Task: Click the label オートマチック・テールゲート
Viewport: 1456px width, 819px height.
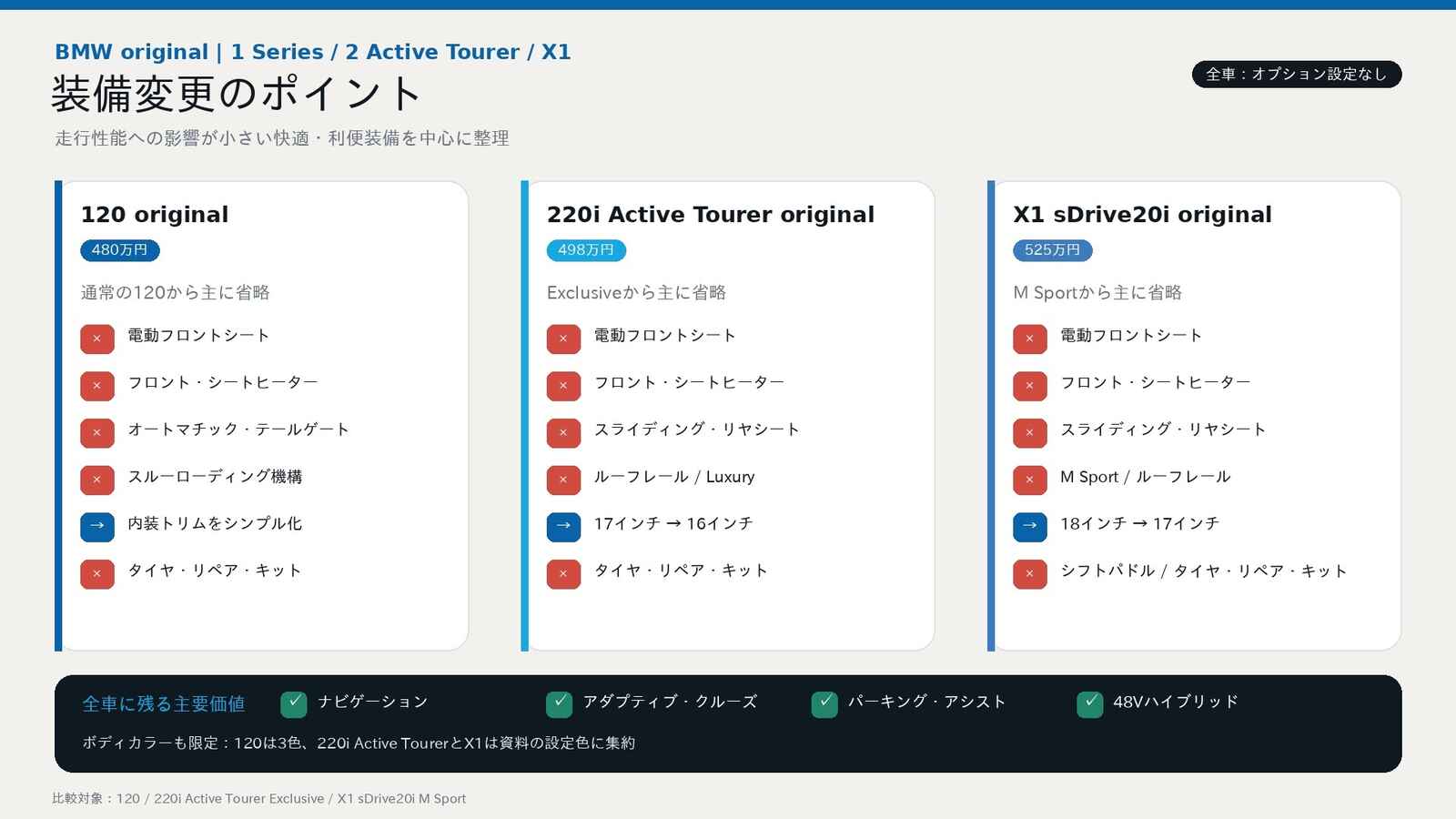Action: pos(238,430)
